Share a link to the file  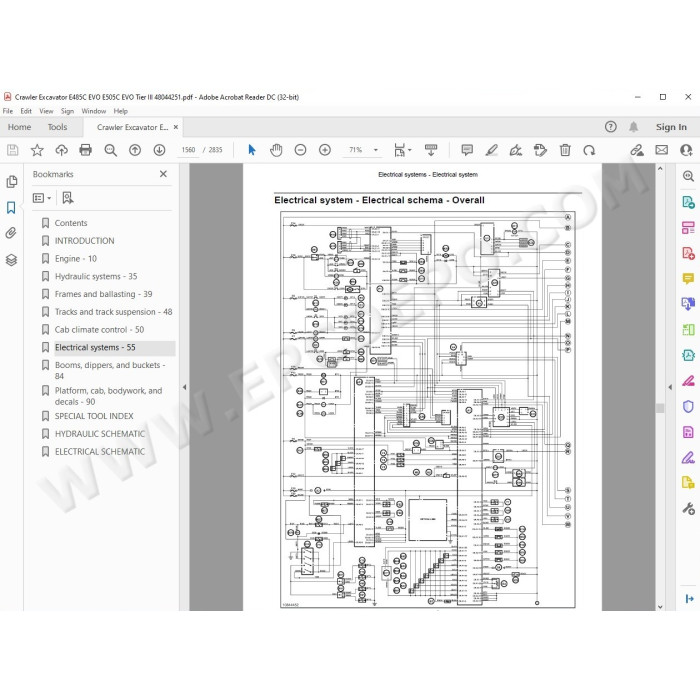(637, 150)
